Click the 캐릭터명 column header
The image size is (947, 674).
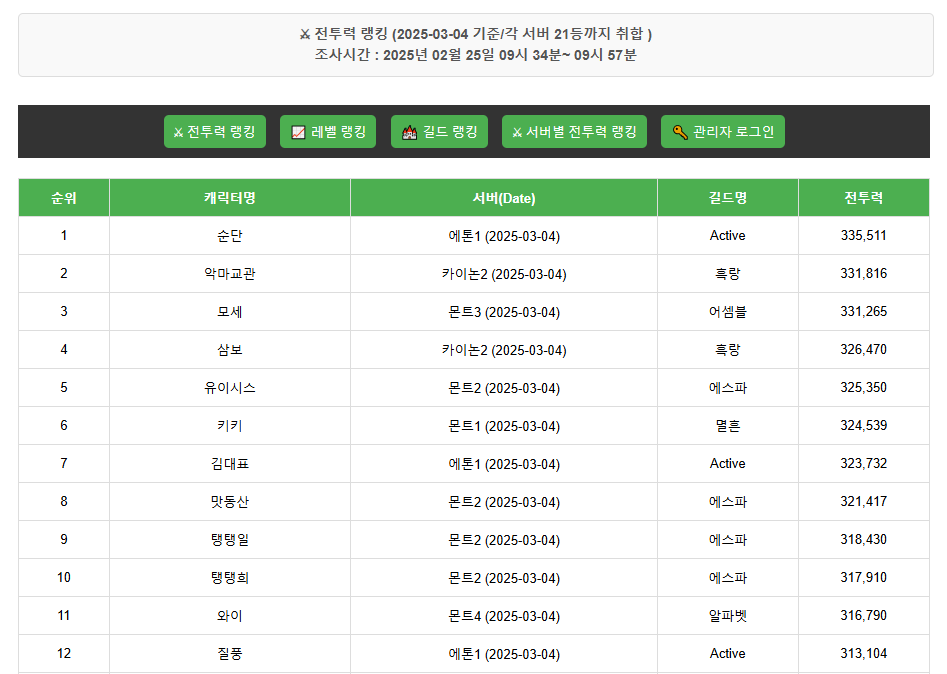coord(230,198)
